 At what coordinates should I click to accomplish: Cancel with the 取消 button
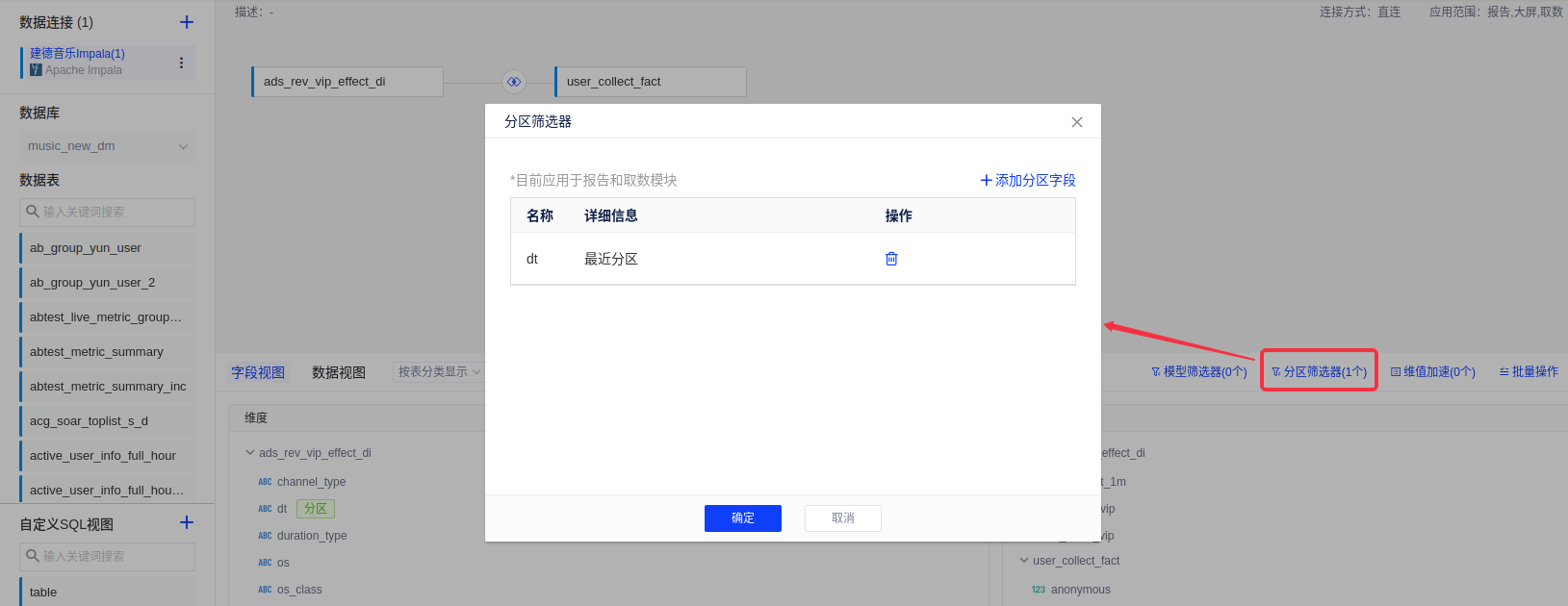click(842, 518)
